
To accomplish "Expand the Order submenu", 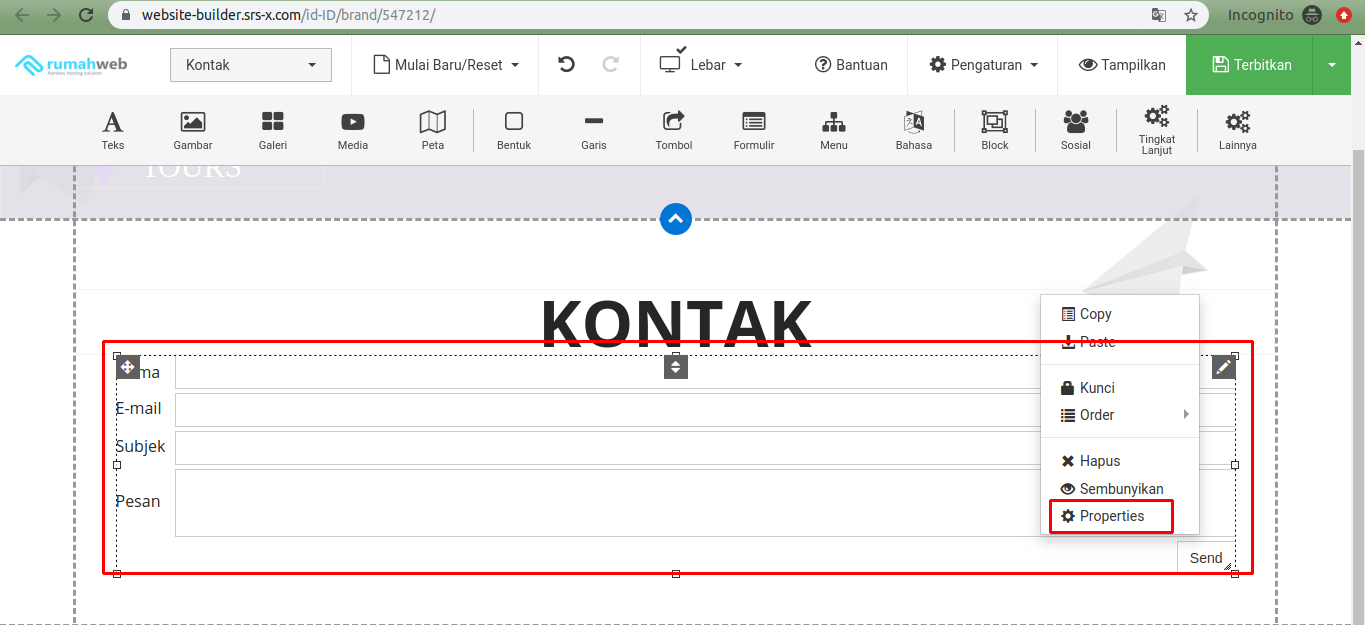I will pos(1120,415).
